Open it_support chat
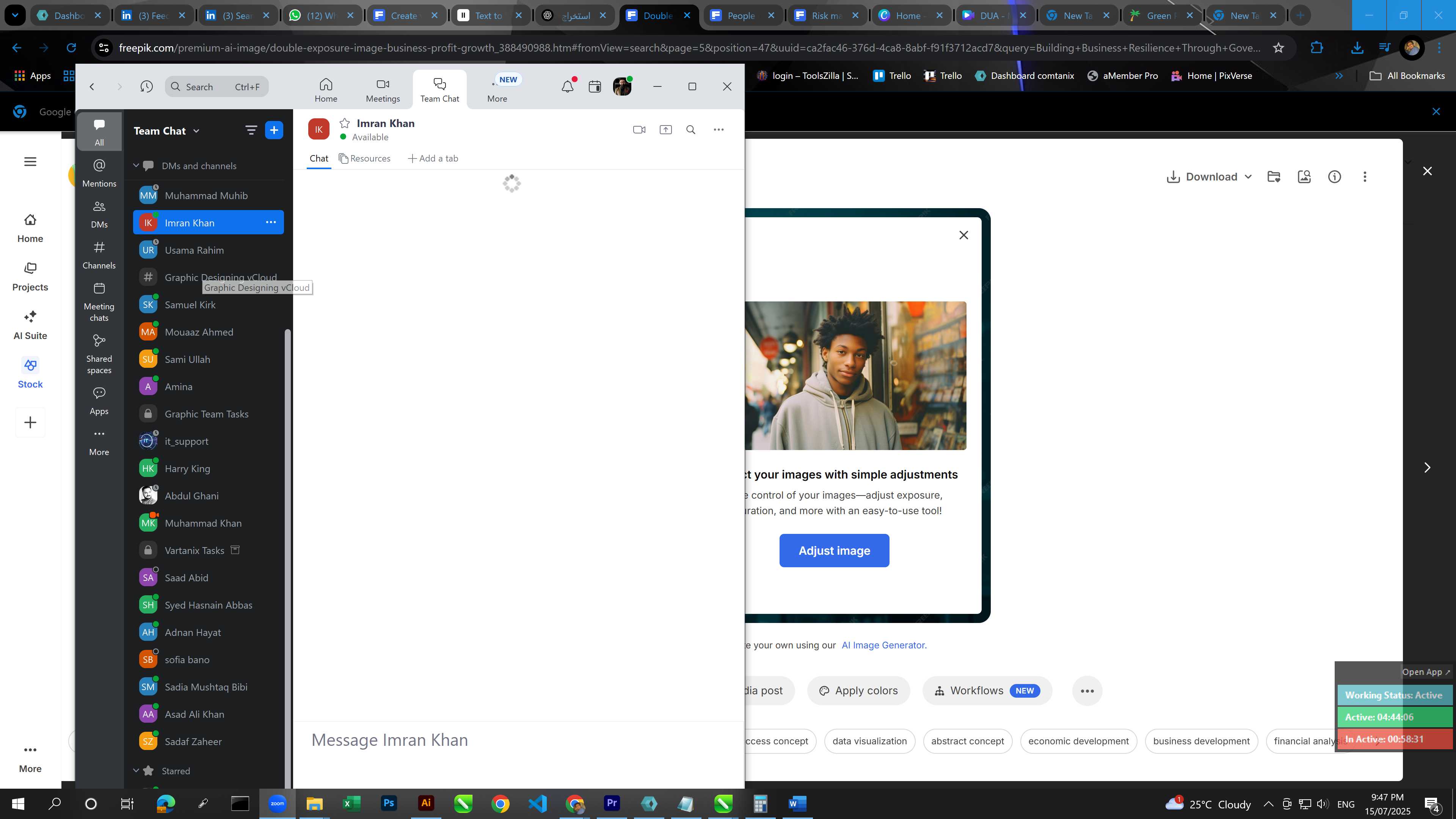This screenshot has width=1456, height=819. coord(209,441)
